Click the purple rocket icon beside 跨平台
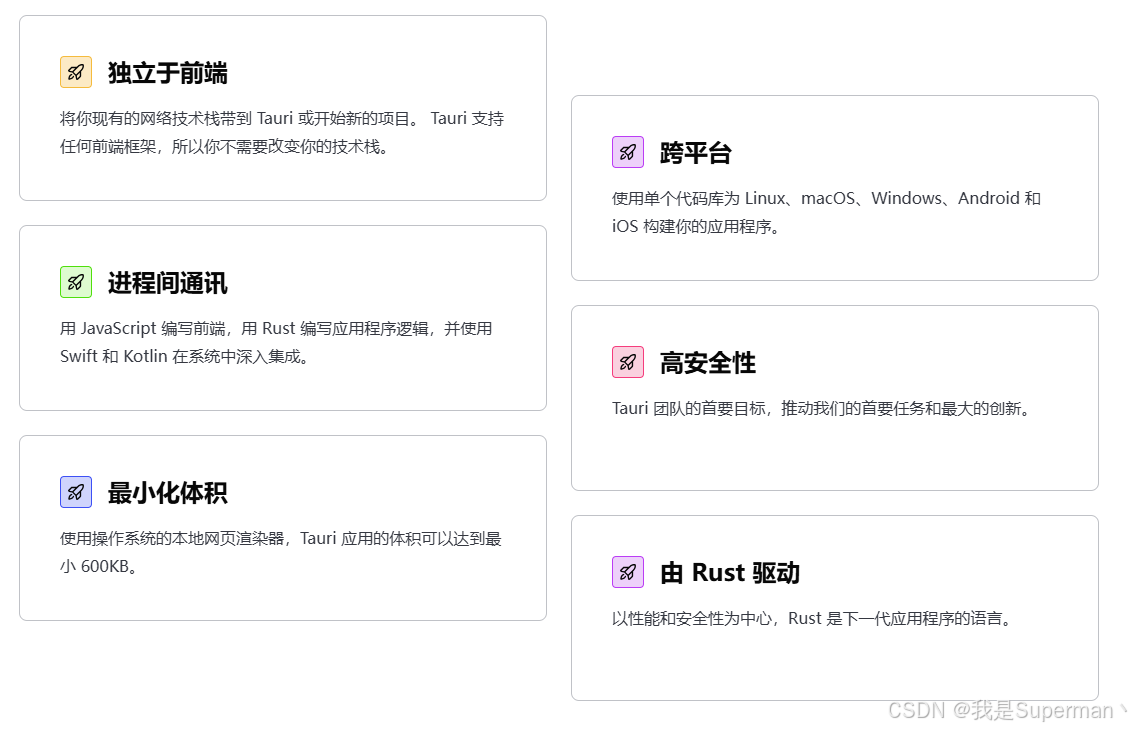The height and width of the screenshot is (730, 1139). (628, 152)
